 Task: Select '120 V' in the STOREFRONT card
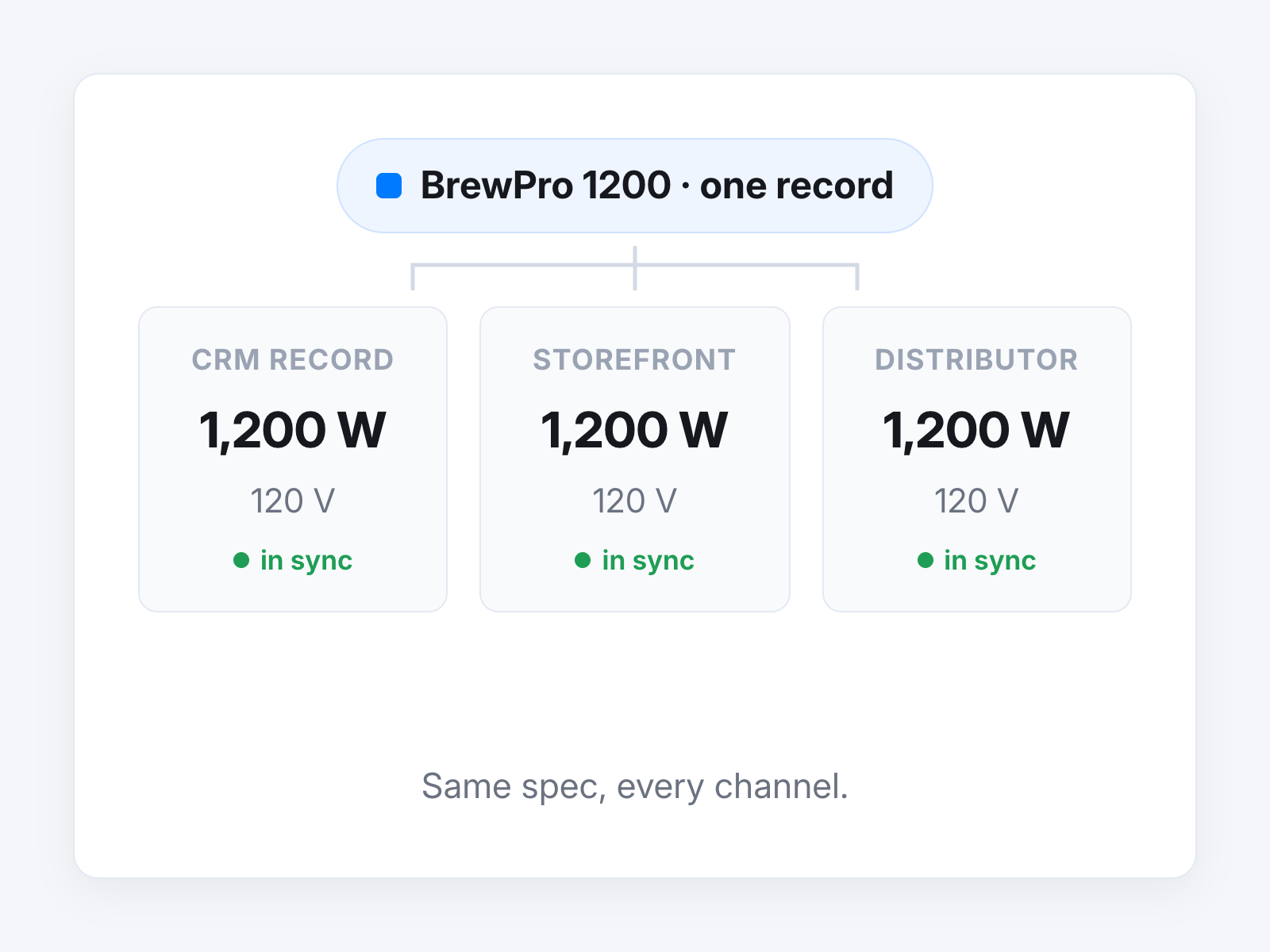pyautogui.click(x=635, y=501)
